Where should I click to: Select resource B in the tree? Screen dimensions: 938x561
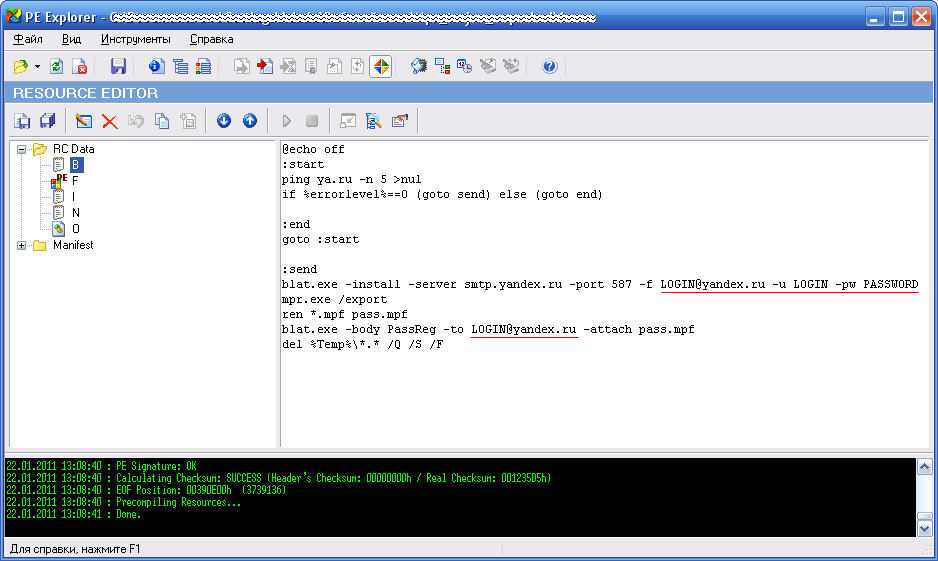pyautogui.click(x=76, y=164)
